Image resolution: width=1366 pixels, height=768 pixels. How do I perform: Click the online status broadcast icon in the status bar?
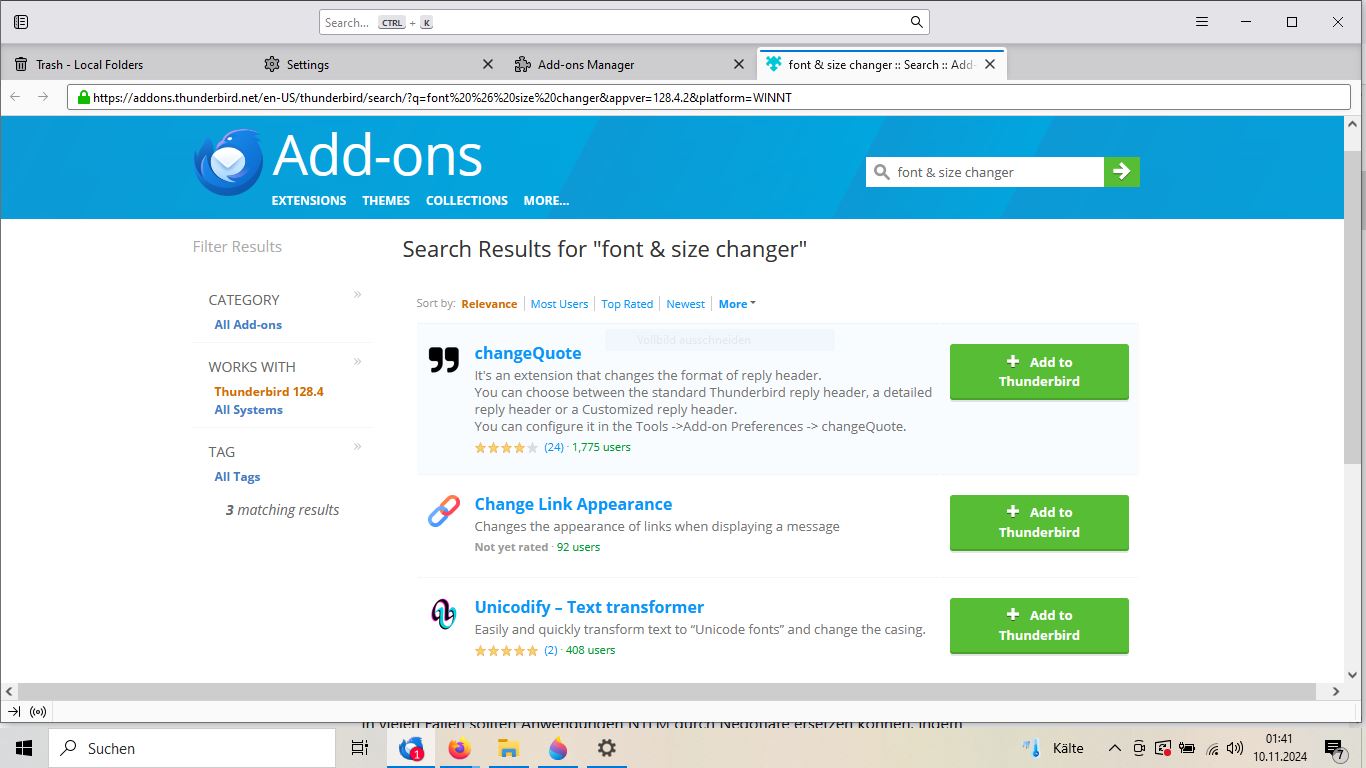pyautogui.click(x=39, y=712)
